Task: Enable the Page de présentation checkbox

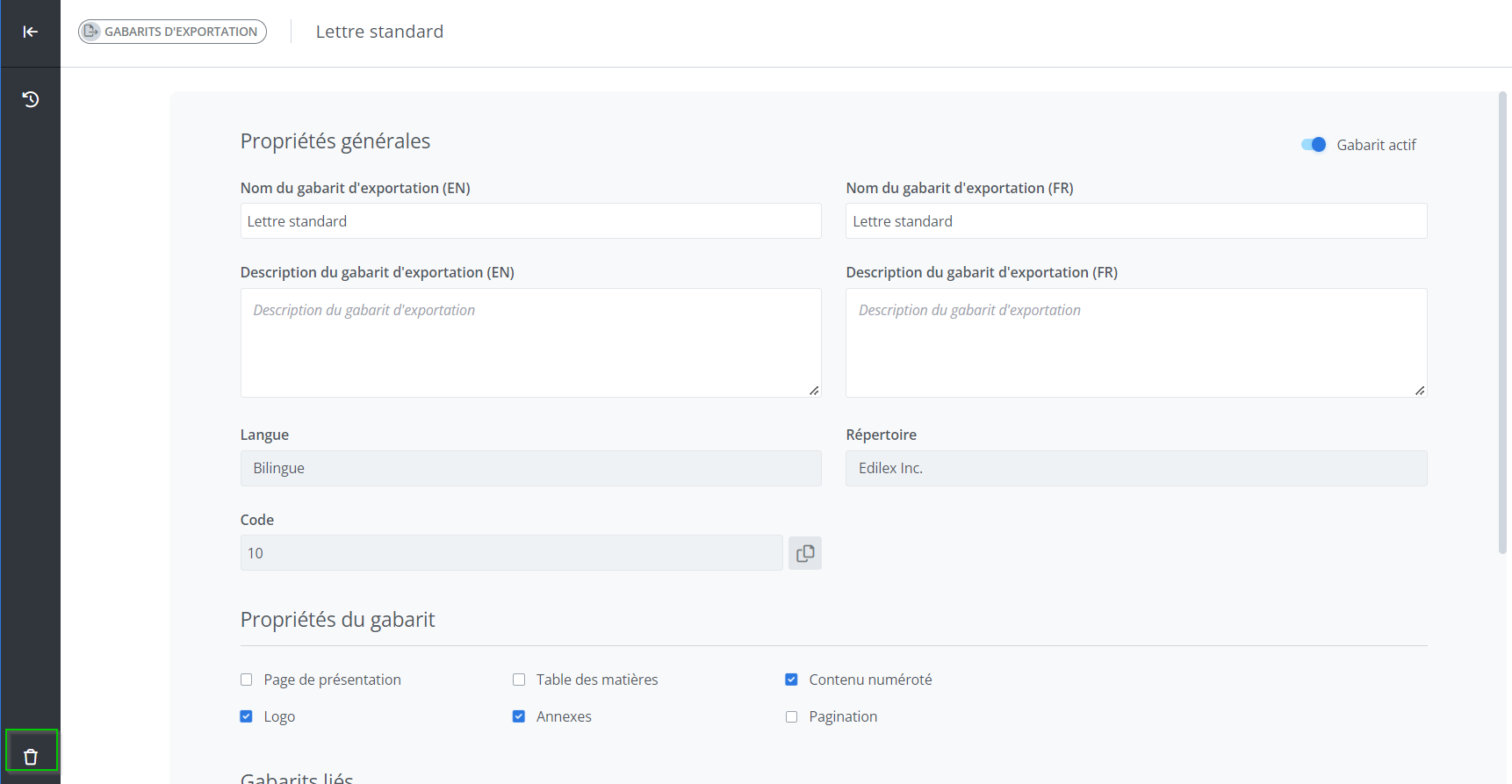Action: pyautogui.click(x=247, y=680)
